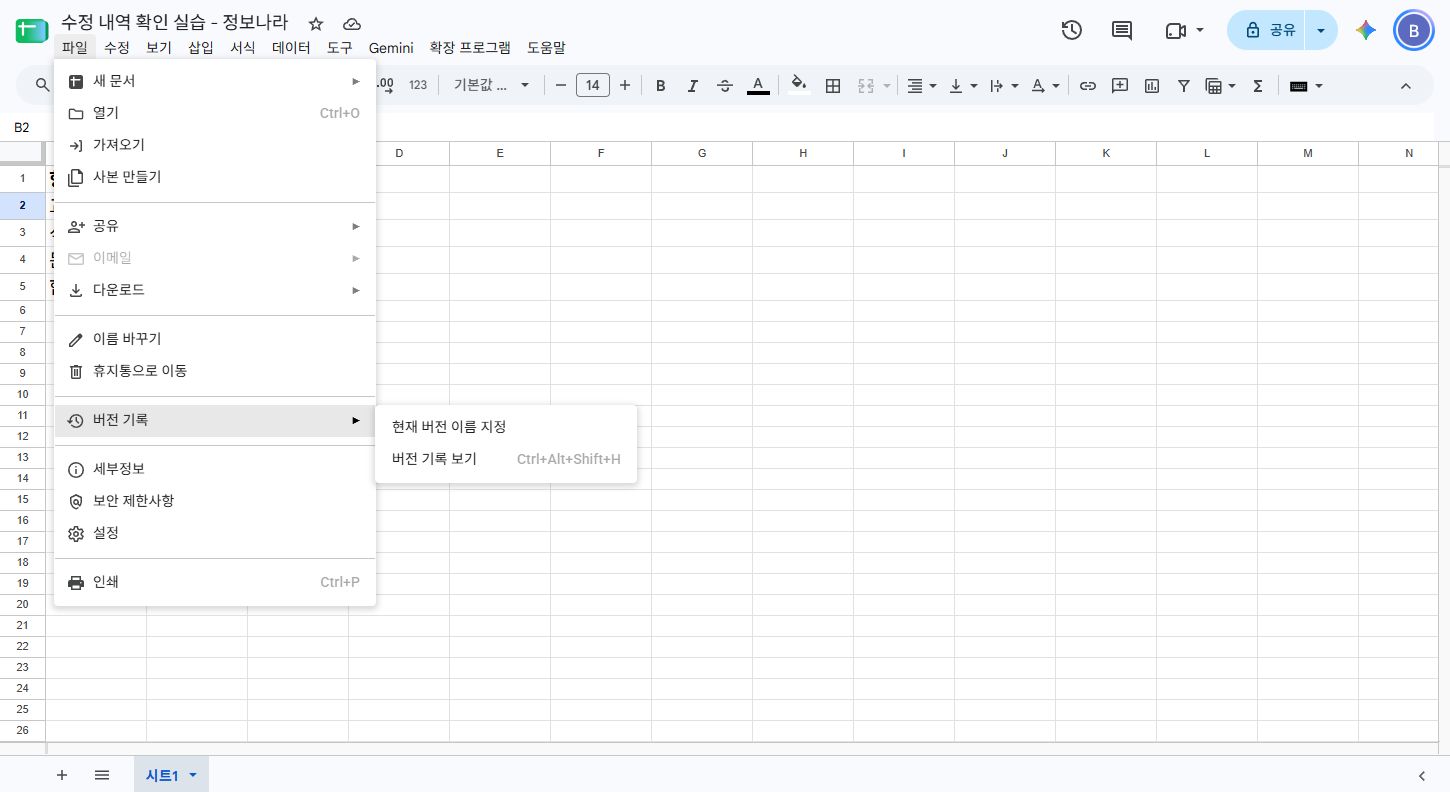Open the all sheets list icon
This screenshot has height=792, width=1450.
[102, 775]
